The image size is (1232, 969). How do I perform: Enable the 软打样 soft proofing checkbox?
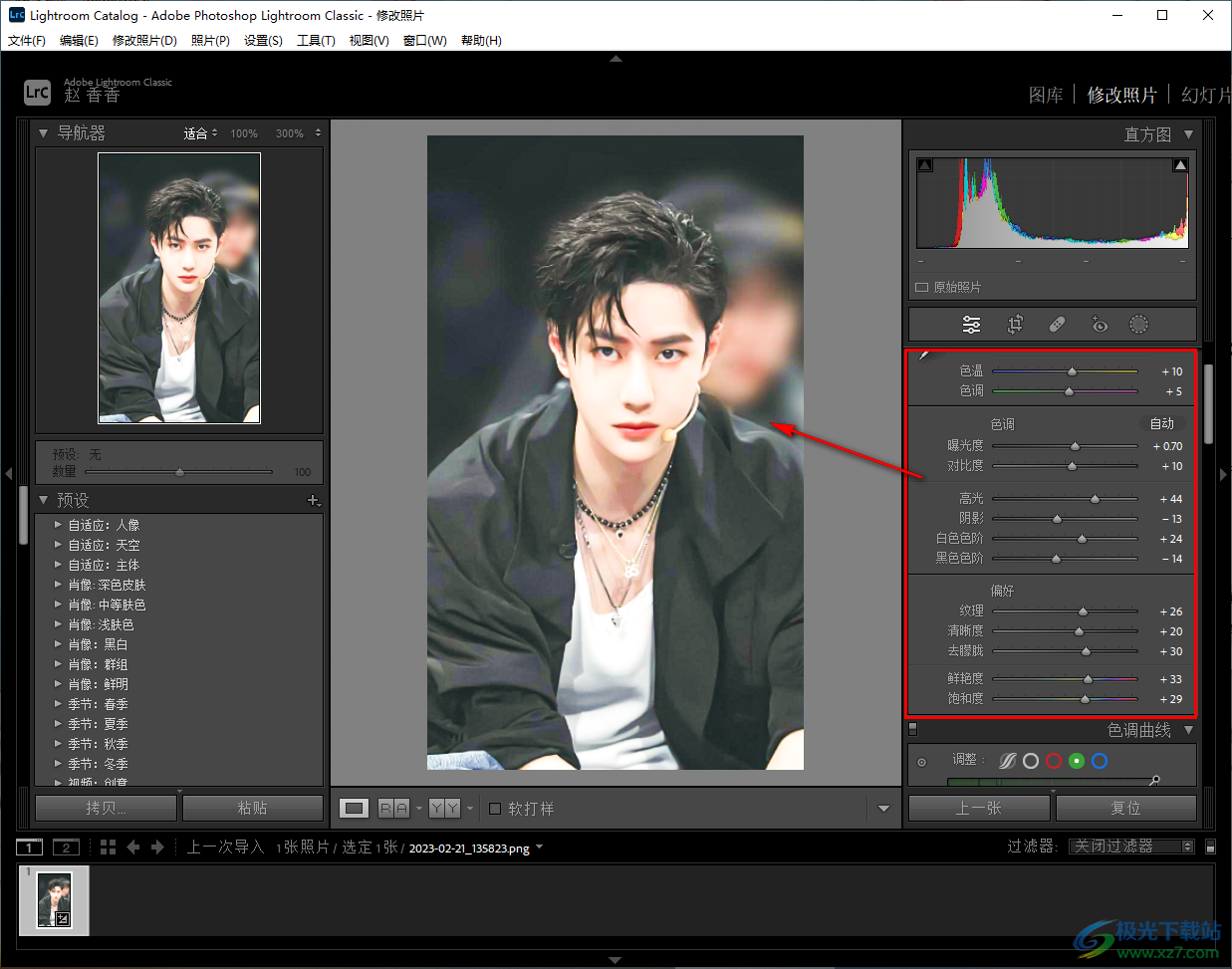coord(495,809)
